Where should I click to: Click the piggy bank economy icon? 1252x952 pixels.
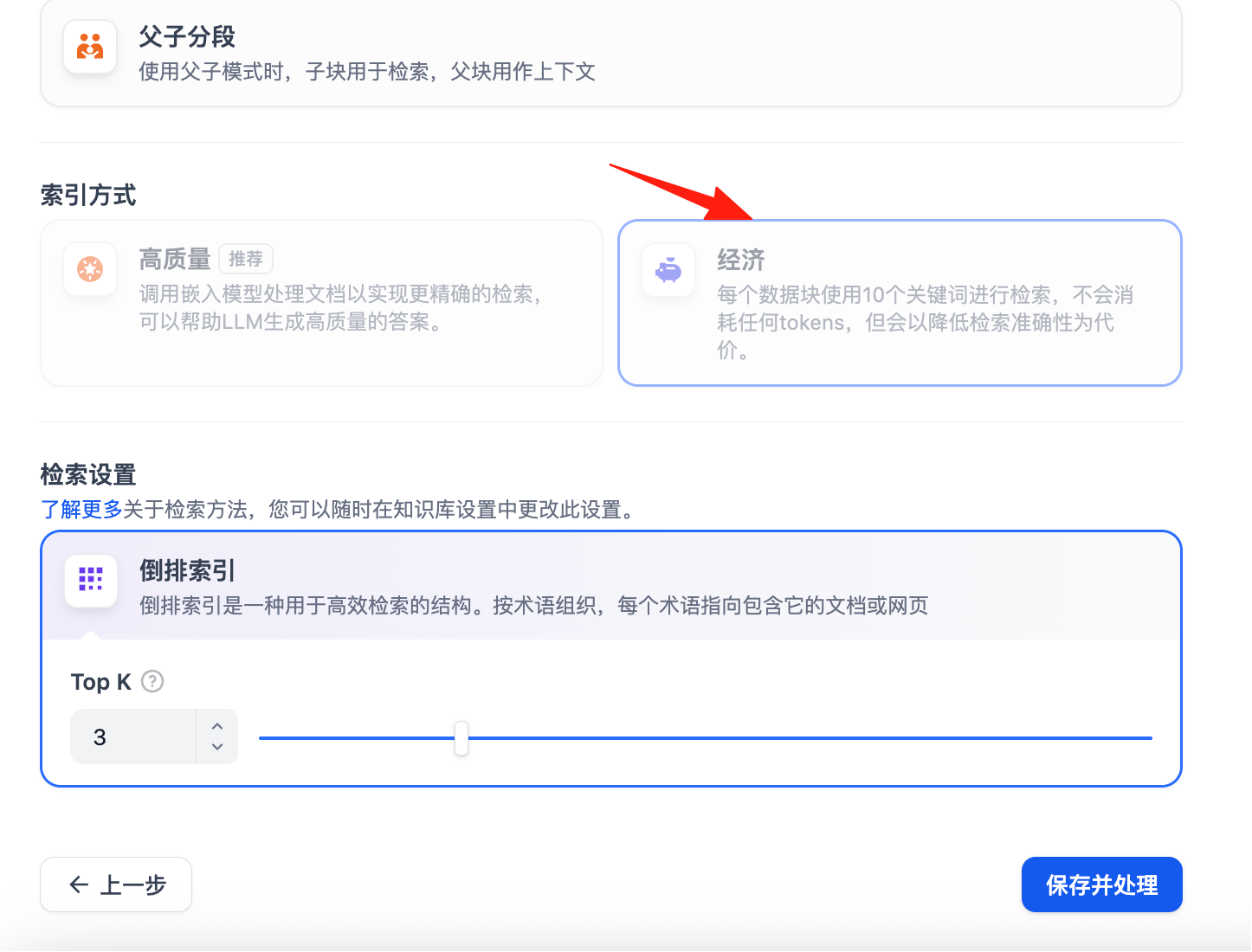pyautogui.click(x=668, y=271)
